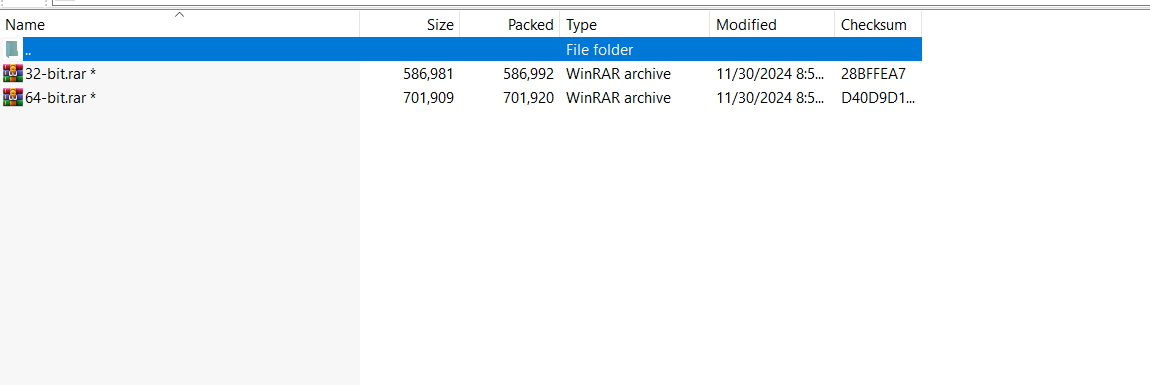Viewport: 1150px width, 385px height.
Task: Click the 'WinRAR archive' type of 64-bit.rar
Action: pos(618,98)
